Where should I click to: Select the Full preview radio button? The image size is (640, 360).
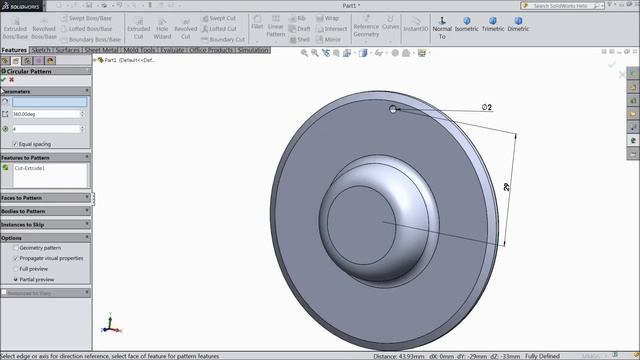click(16, 269)
